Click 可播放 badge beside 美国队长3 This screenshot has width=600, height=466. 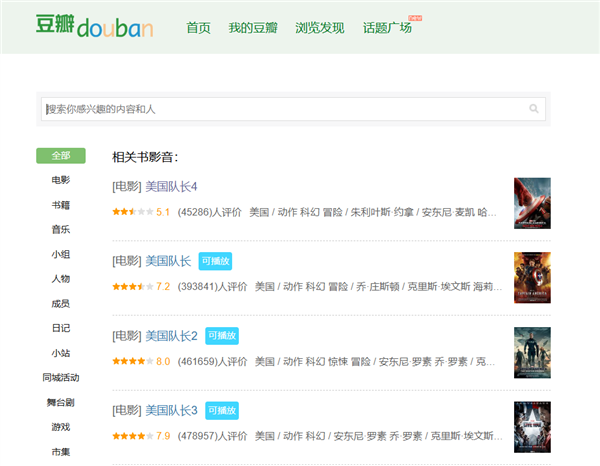point(222,411)
